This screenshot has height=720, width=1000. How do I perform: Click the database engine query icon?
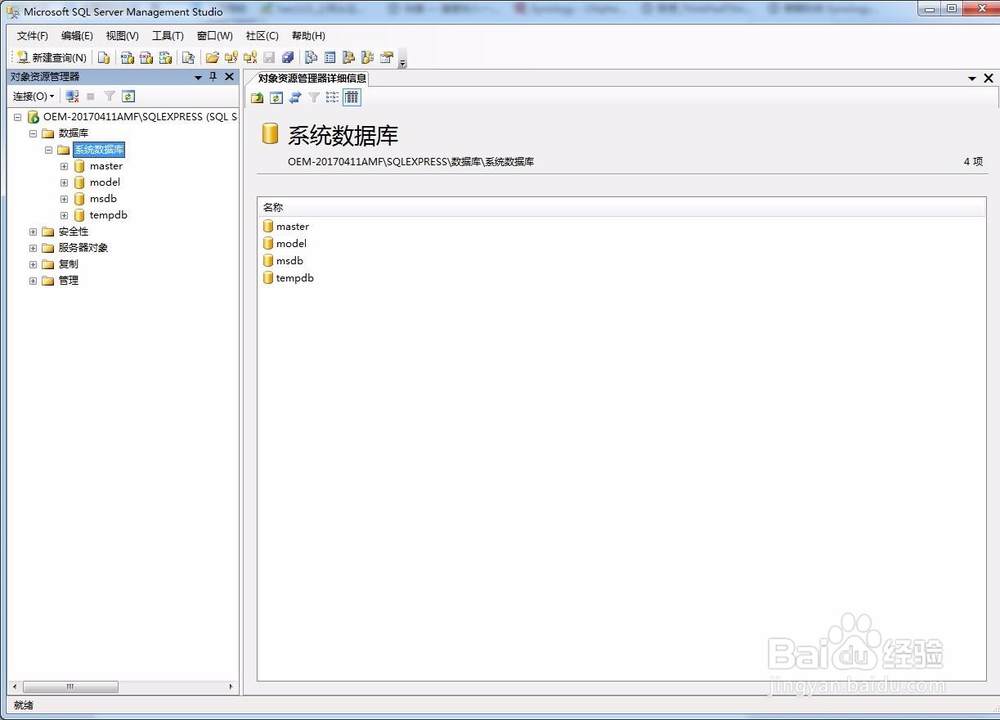(x=103, y=58)
